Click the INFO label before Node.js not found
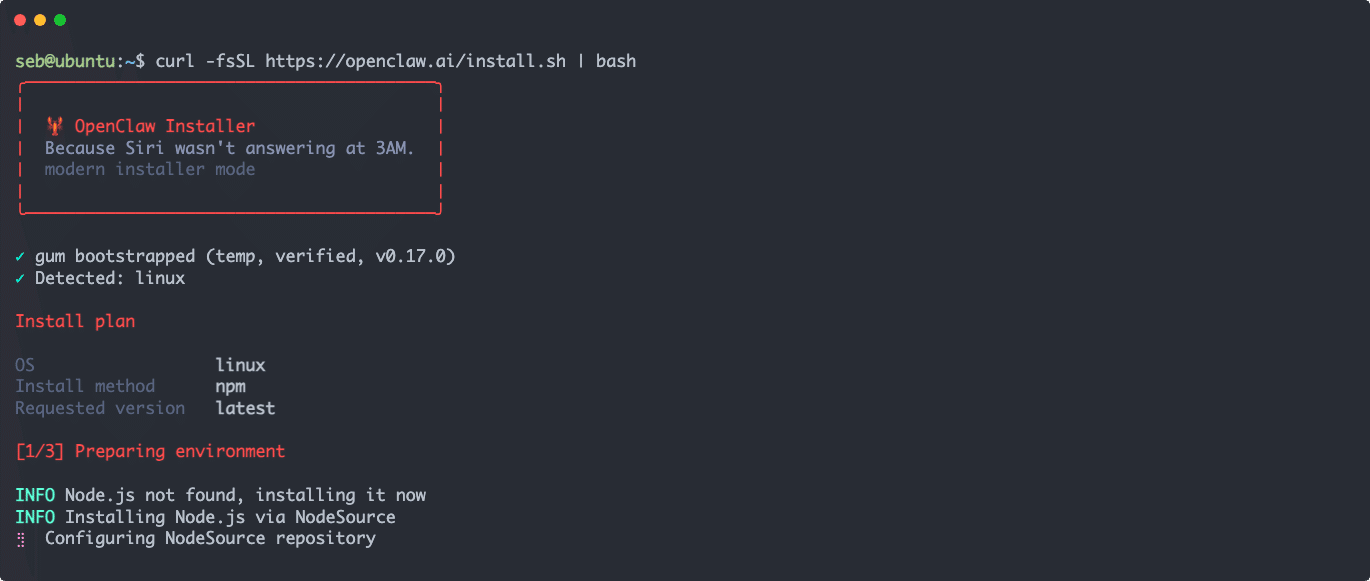Image resolution: width=1370 pixels, height=581 pixels. point(35,495)
